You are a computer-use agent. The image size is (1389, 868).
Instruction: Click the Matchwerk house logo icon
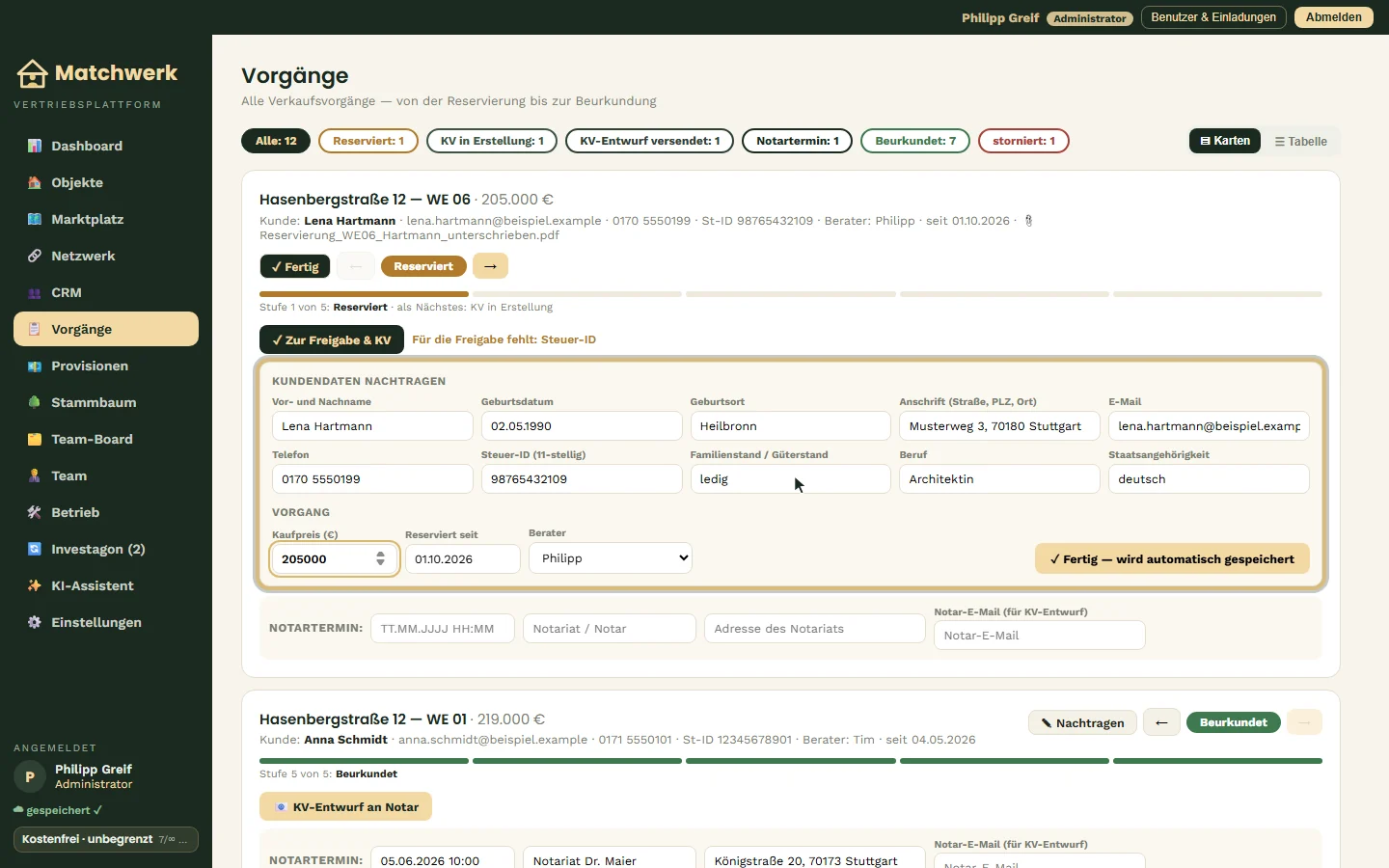pos(32,73)
